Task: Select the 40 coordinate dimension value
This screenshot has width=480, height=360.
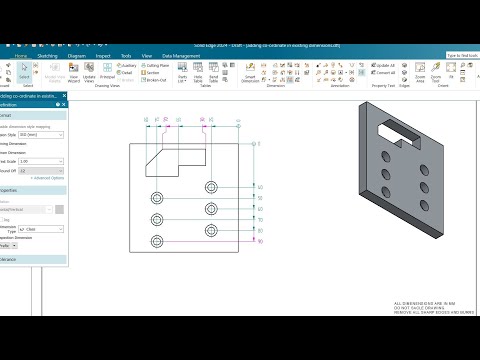Action: (260, 187)
